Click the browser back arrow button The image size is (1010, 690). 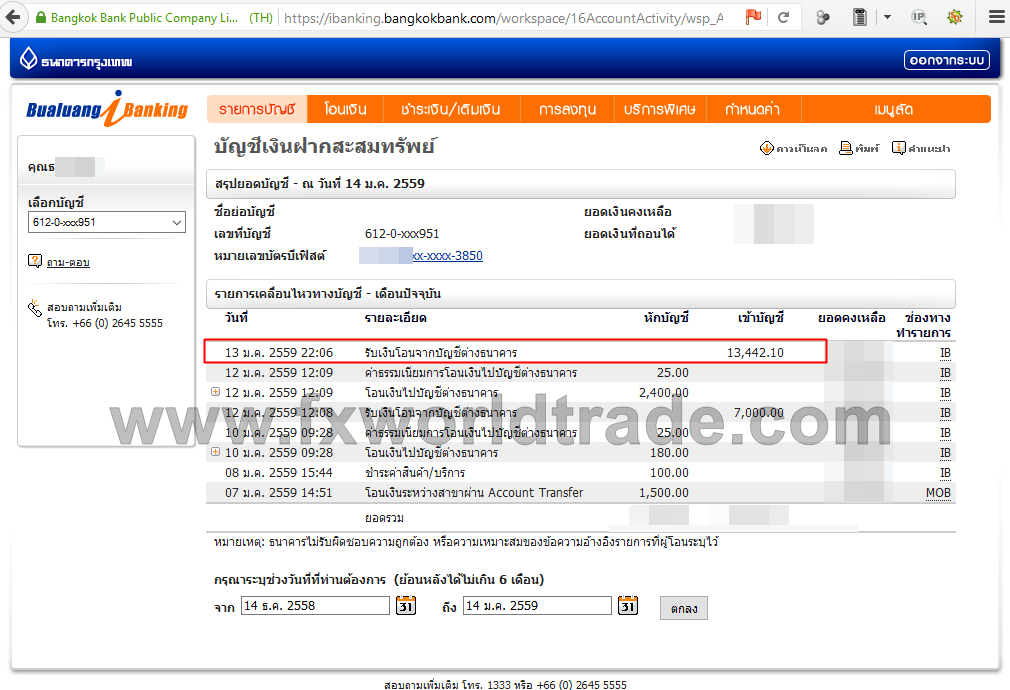(13, 17)
